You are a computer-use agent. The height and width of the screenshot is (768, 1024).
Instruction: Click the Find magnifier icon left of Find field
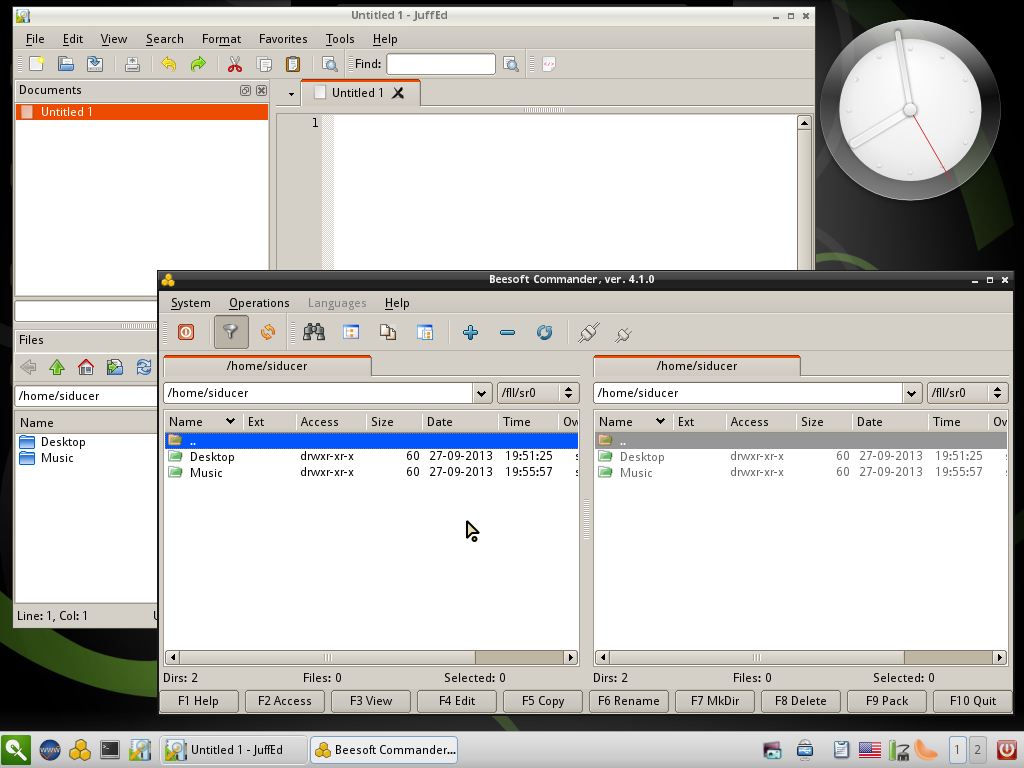coord(330,63)
